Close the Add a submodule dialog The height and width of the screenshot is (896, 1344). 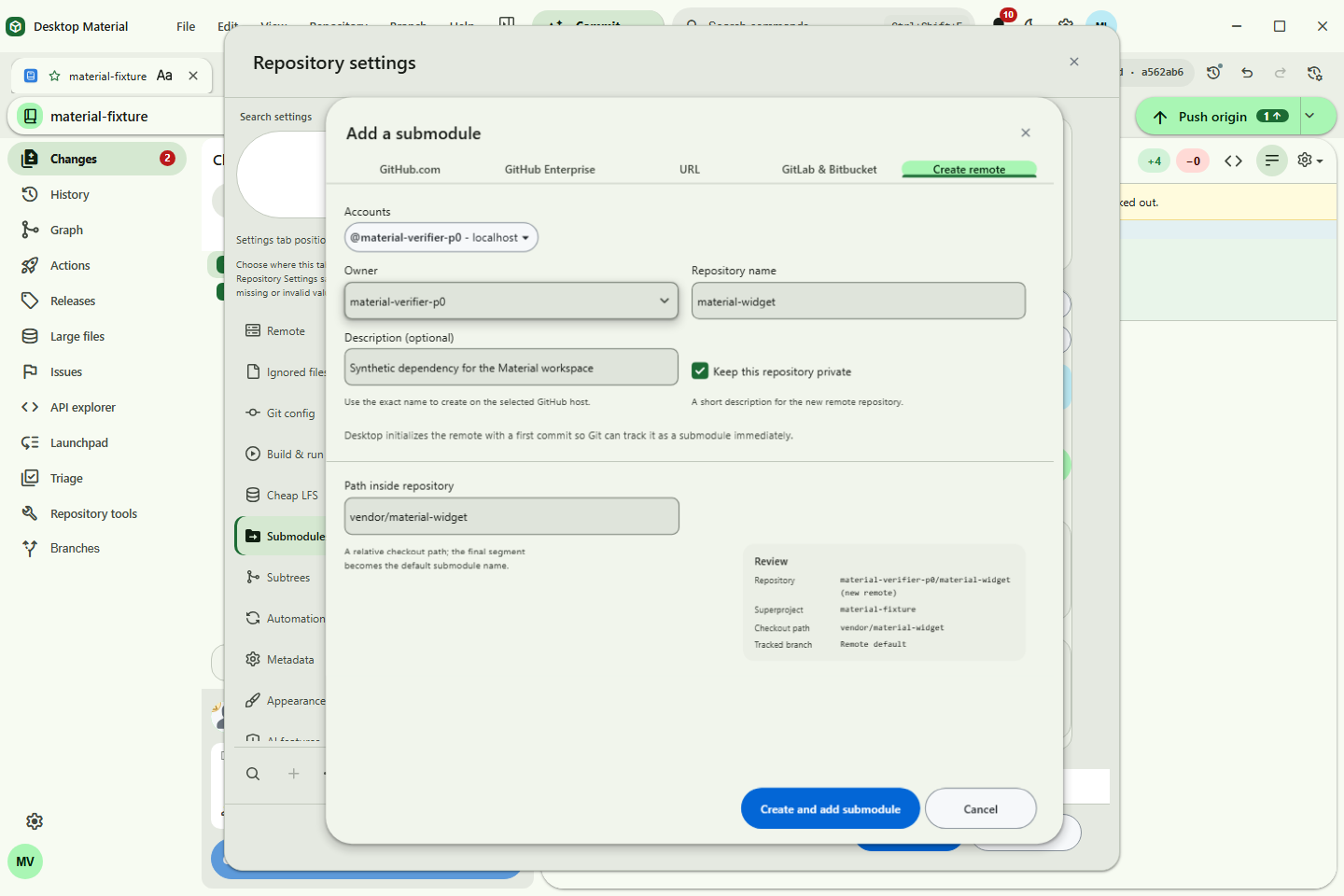click(1026, 133)
